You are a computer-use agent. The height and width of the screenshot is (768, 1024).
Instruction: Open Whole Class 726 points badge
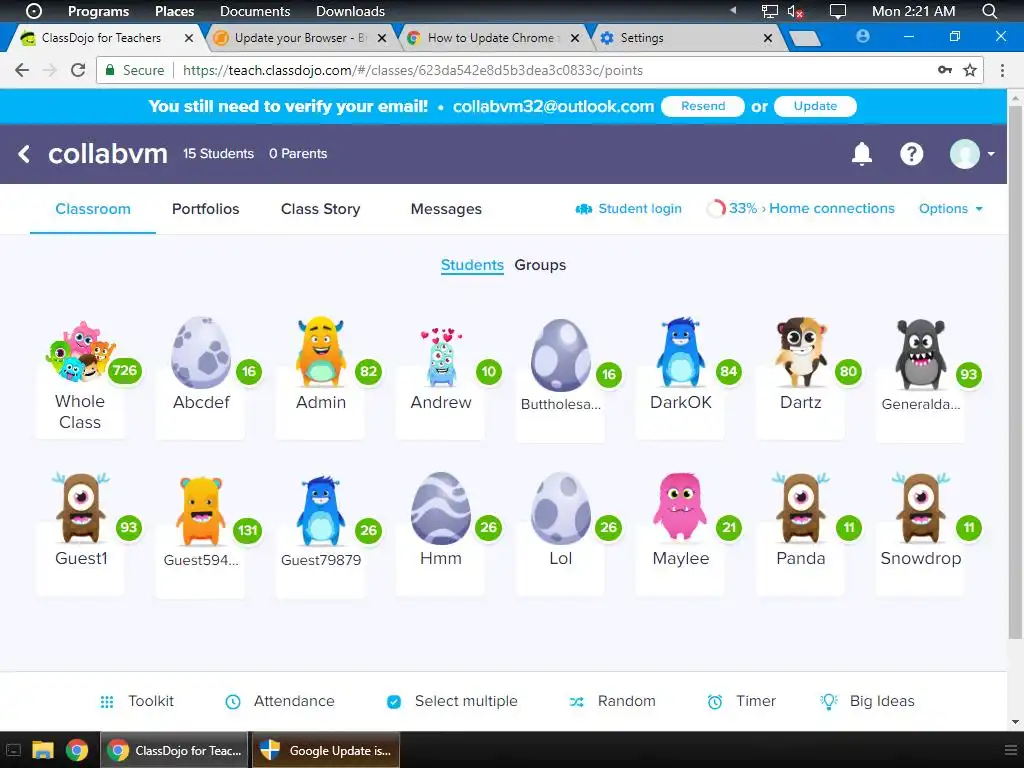[x=124, y=371]
